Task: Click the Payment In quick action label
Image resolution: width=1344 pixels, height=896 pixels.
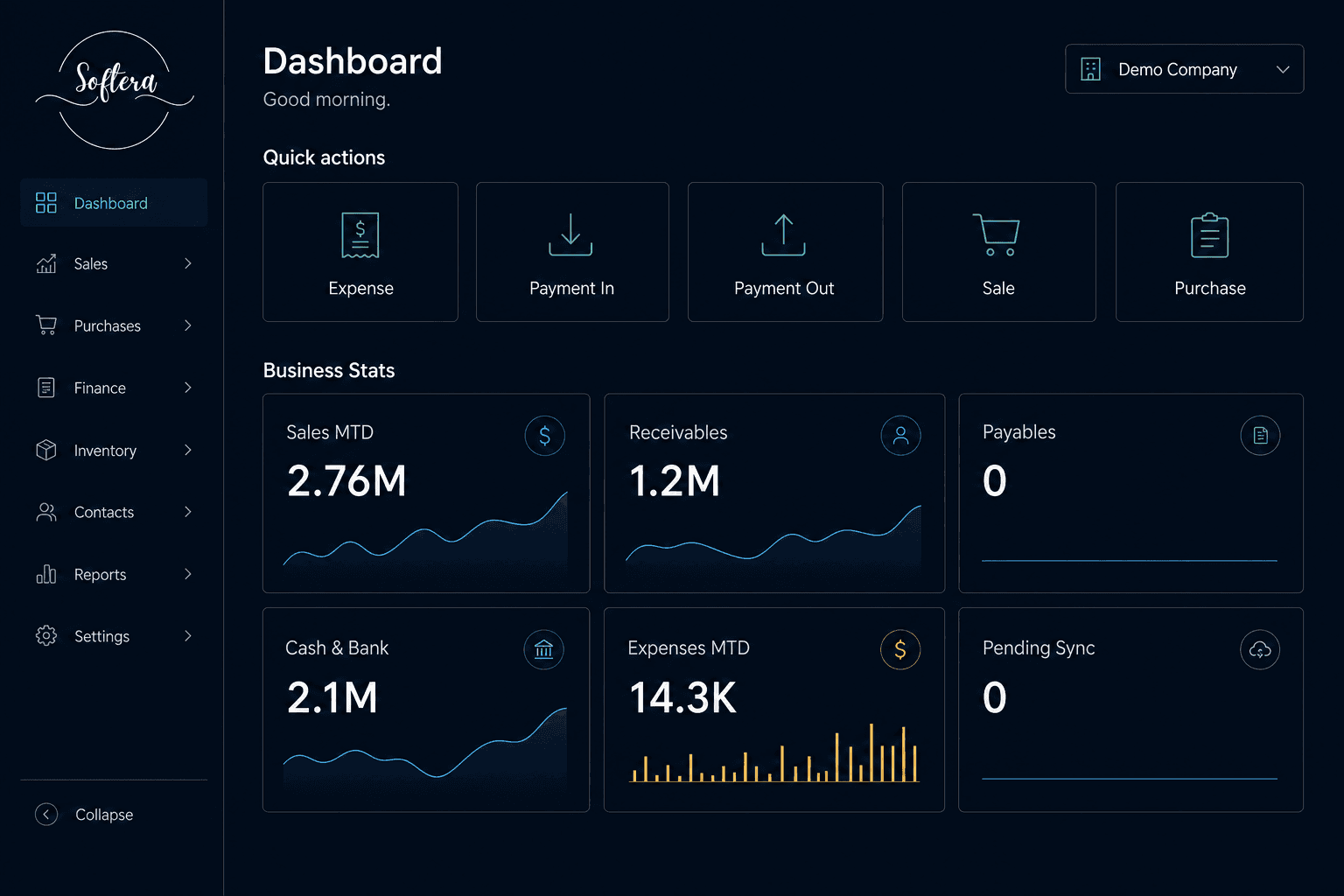Action: (x=571, y=289)
